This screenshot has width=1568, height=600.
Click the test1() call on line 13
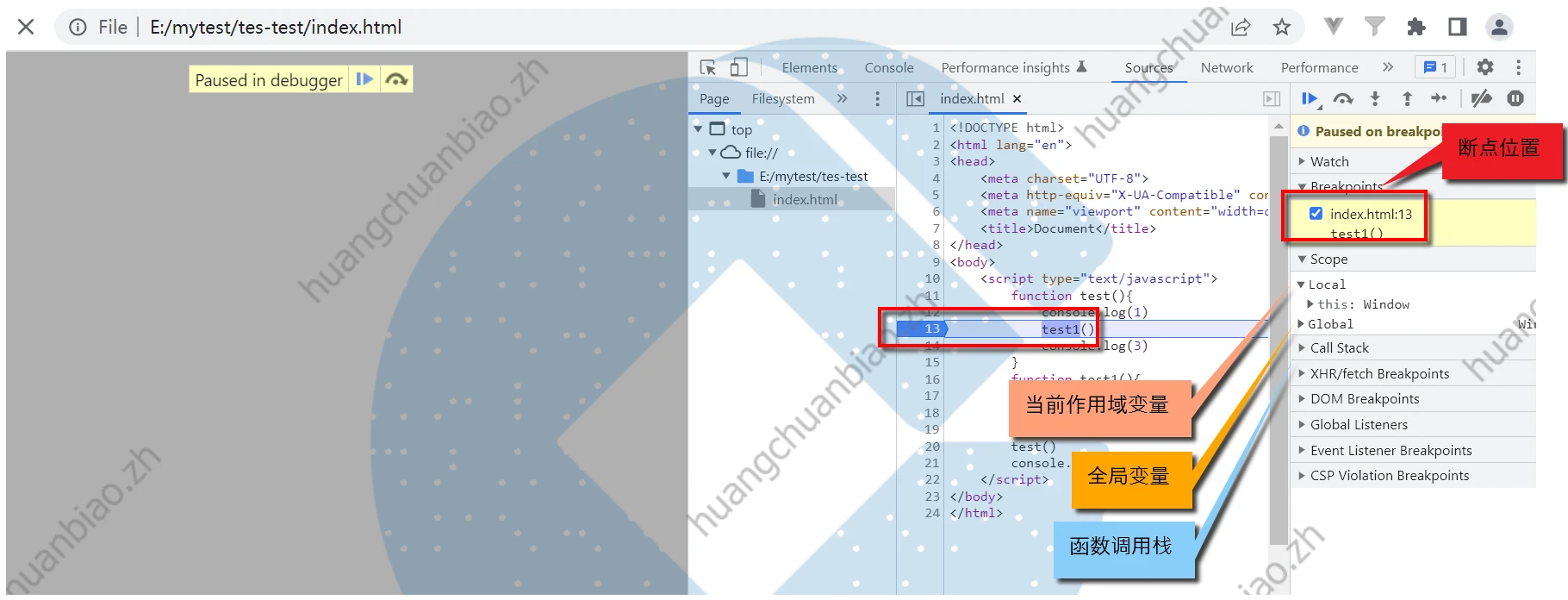point(1067,328)
